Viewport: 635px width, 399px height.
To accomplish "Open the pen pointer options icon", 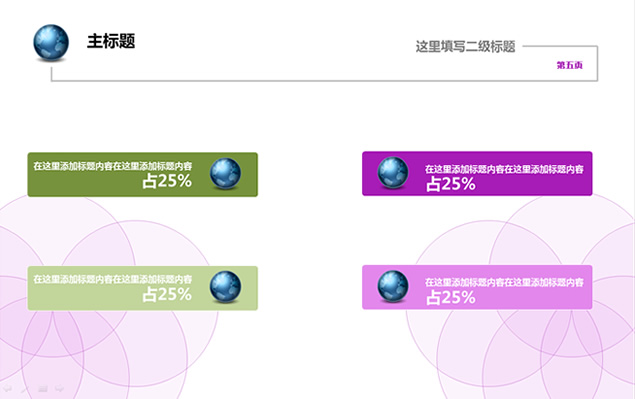I will [25, 389].
